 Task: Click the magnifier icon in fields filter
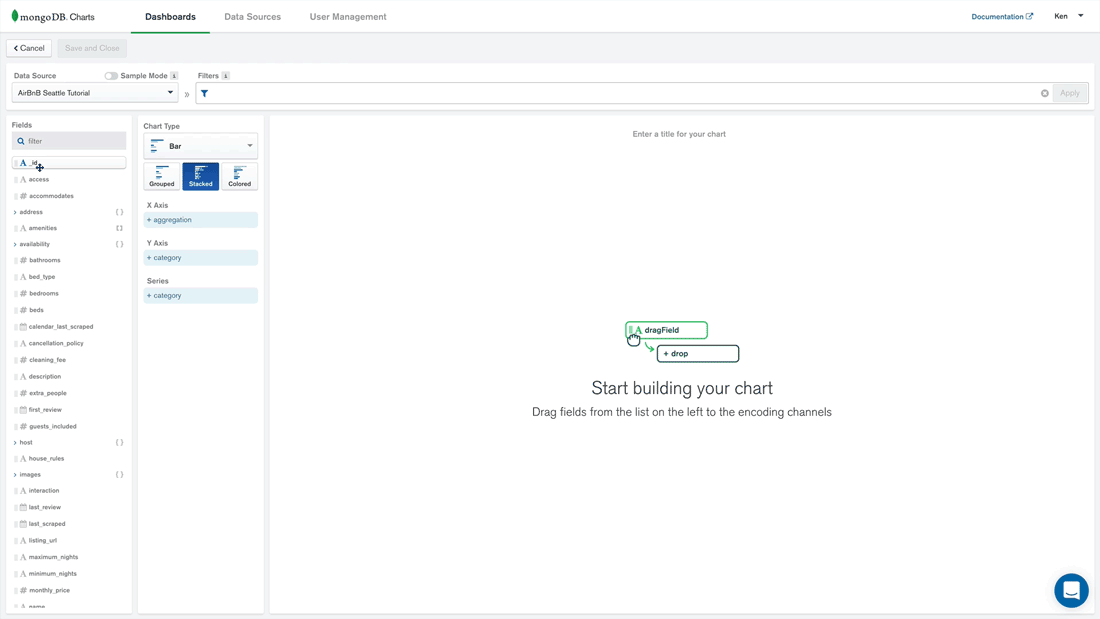[21, 141]
